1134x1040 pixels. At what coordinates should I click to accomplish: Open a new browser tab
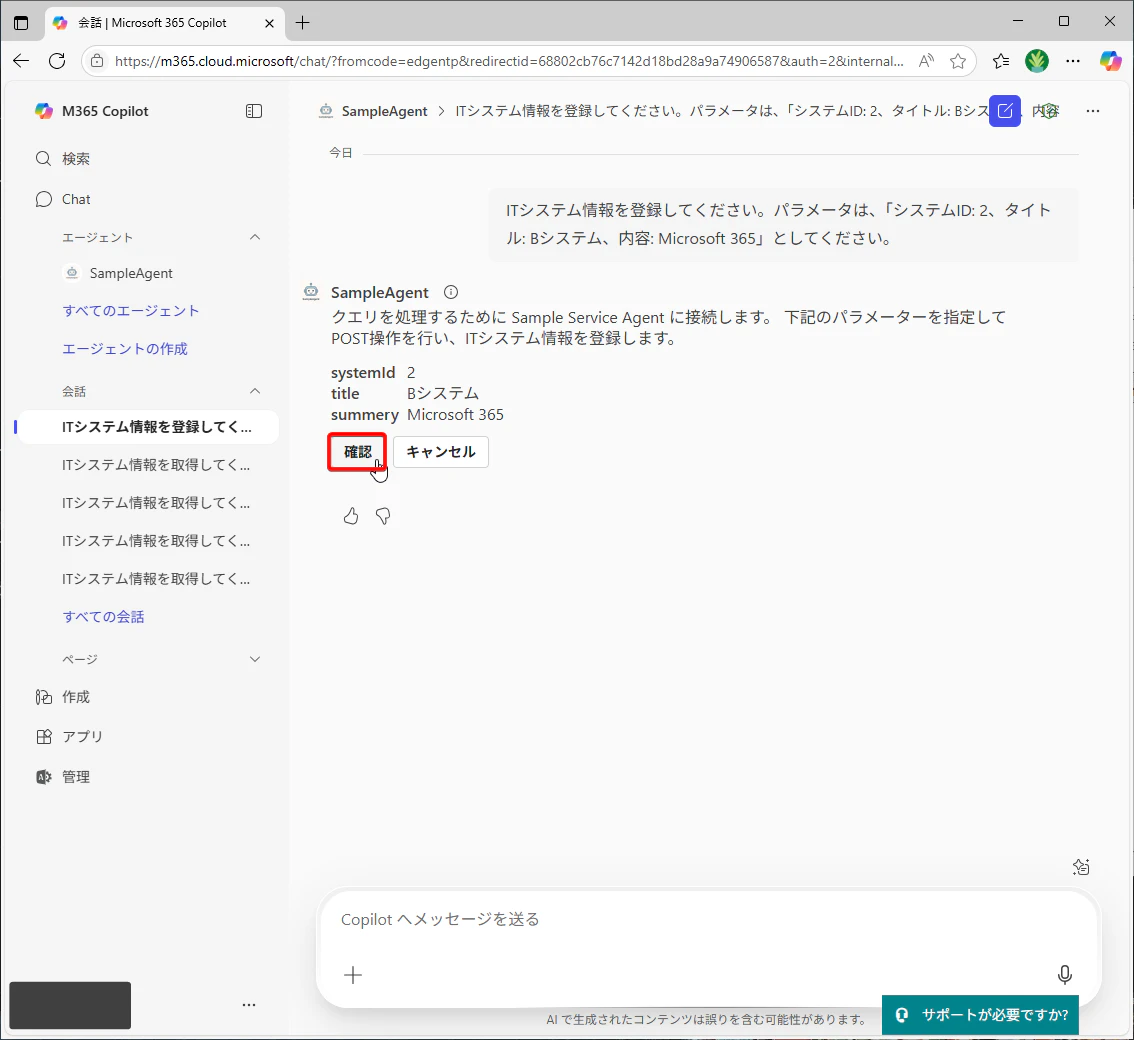pos(302,23)
